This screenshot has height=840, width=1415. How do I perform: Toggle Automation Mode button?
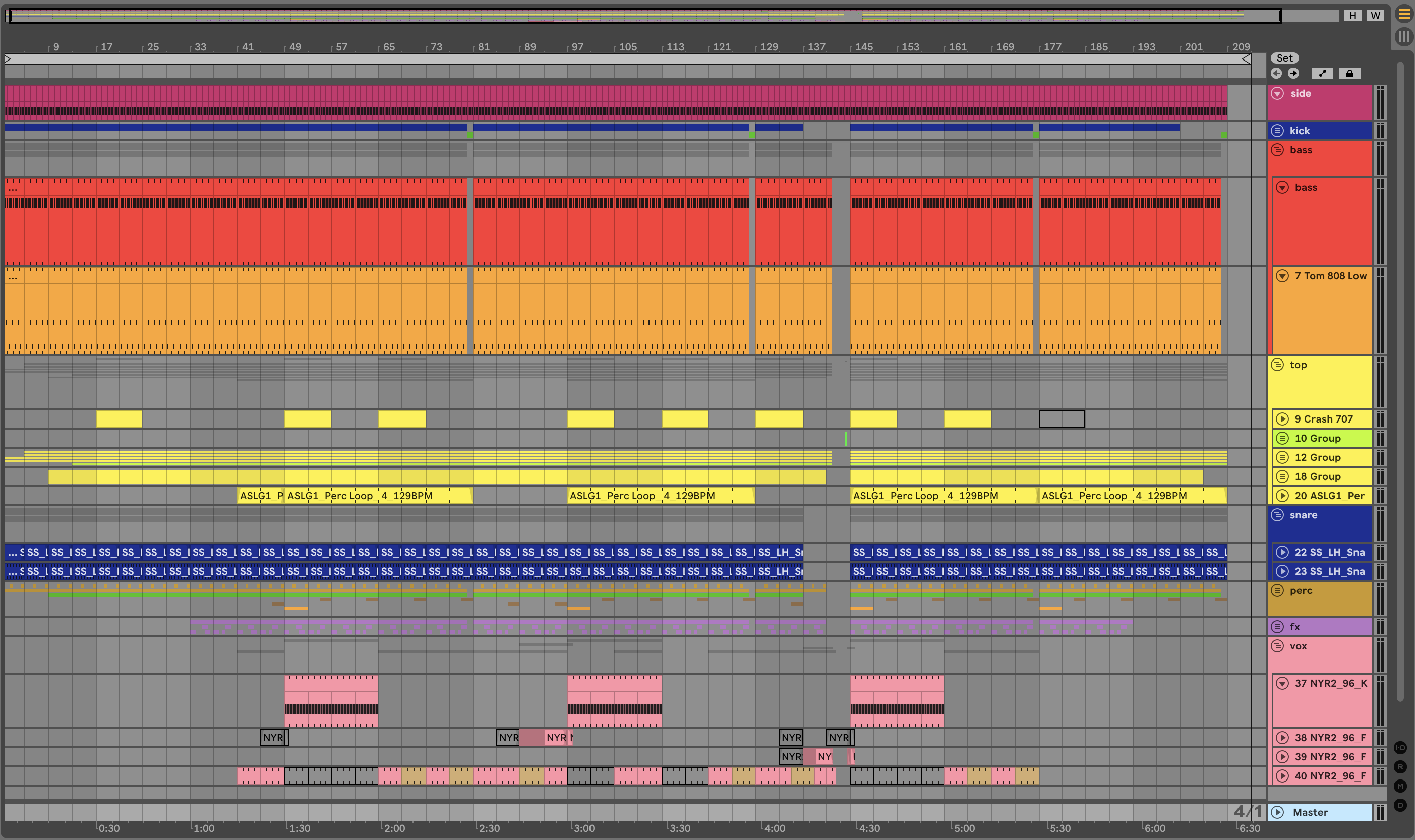pos(1322,73)
